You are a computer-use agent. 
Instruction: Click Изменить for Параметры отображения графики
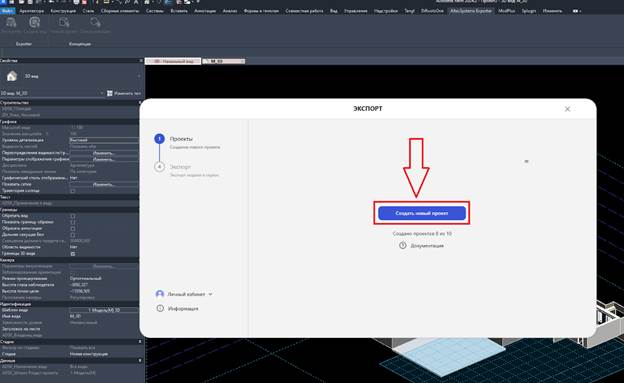click(x=104, y=159)
